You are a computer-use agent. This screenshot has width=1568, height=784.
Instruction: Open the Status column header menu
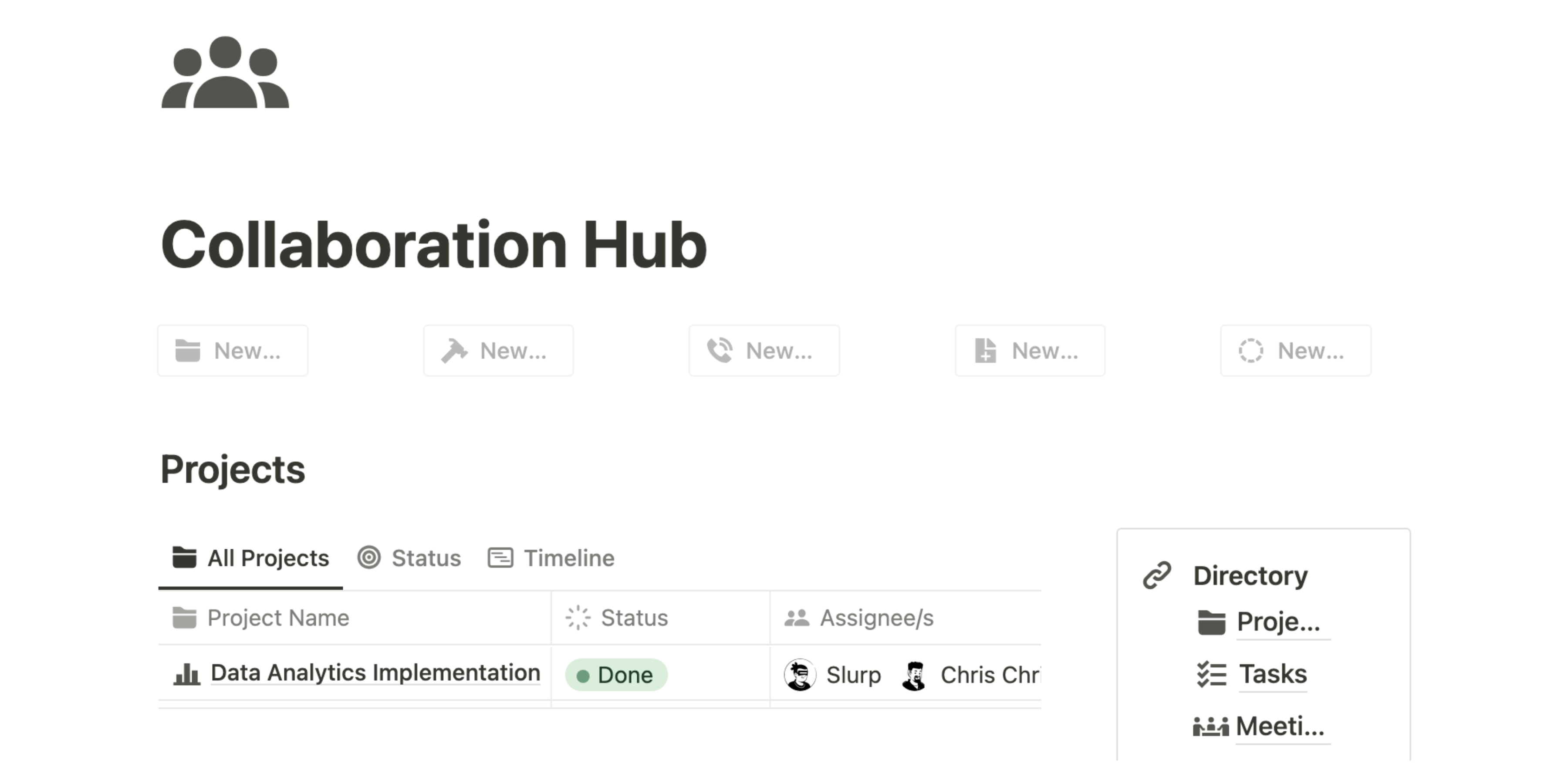[x=634, y=618]
